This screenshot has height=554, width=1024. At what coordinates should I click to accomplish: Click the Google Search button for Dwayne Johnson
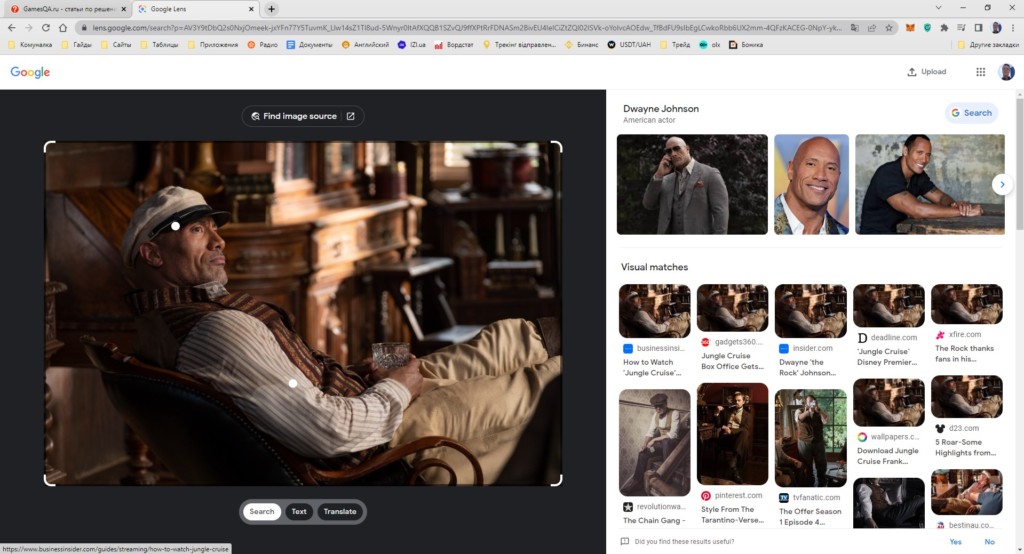972,113
